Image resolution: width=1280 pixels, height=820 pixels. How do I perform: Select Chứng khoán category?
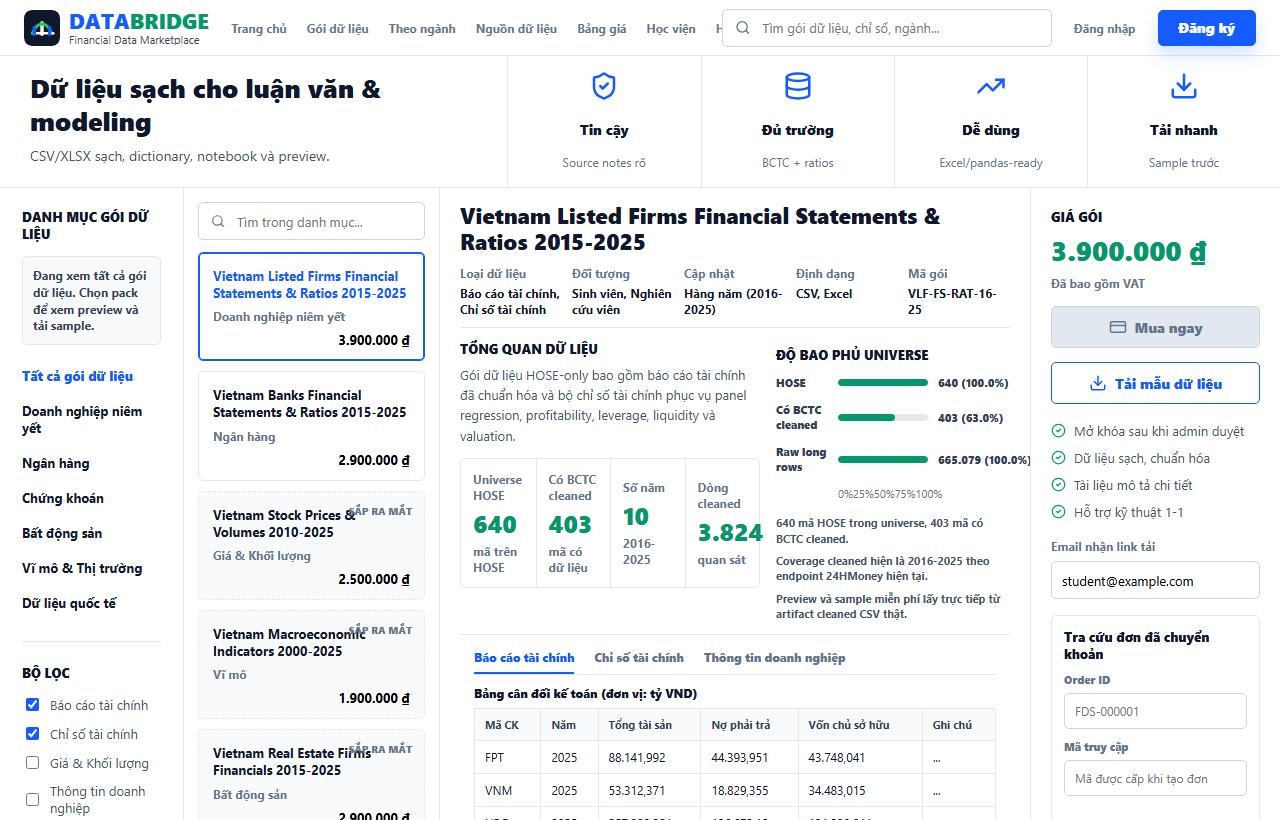(x=63, y=498)
